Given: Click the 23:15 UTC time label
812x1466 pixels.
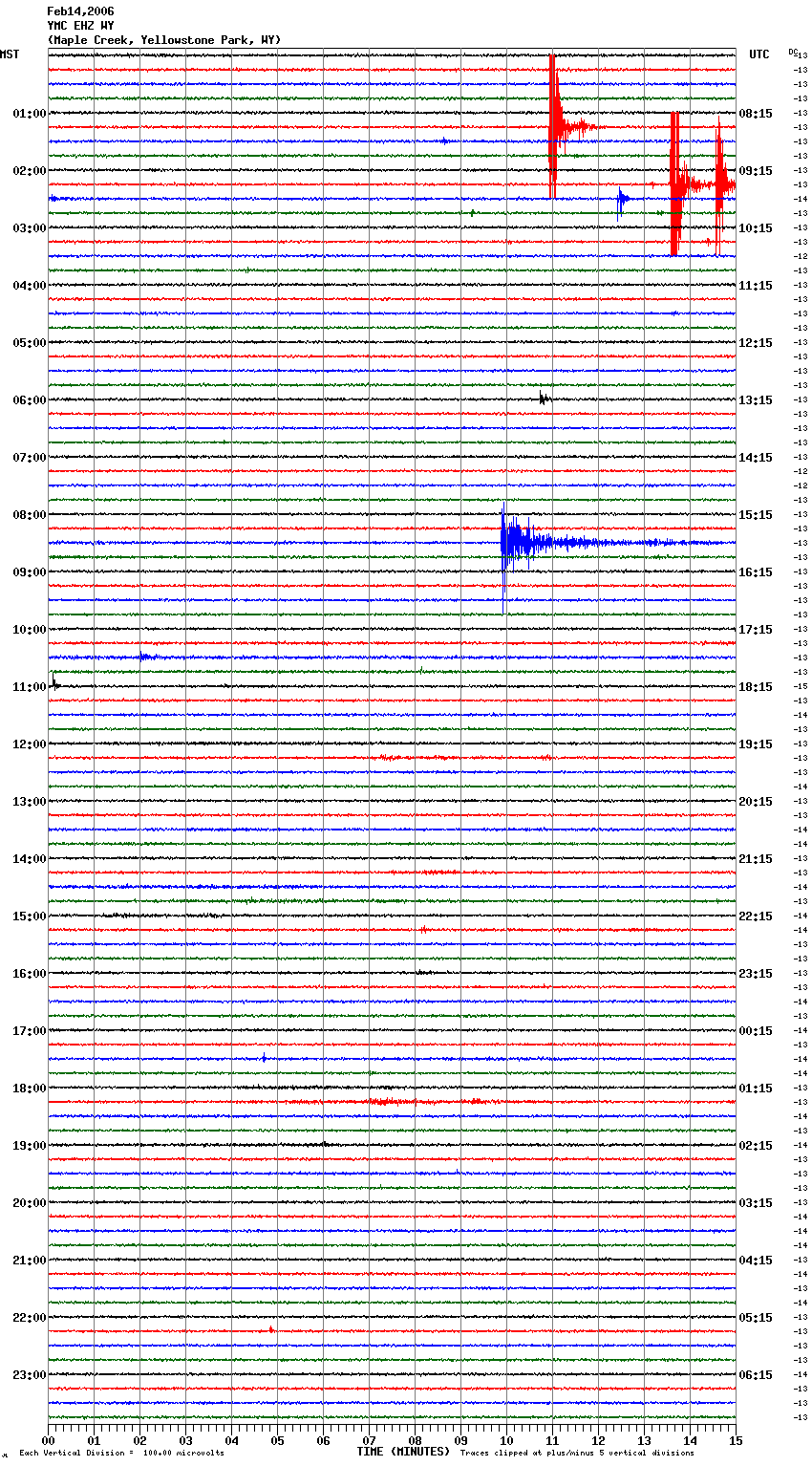Looking at the screenshot, I should 756,974.
